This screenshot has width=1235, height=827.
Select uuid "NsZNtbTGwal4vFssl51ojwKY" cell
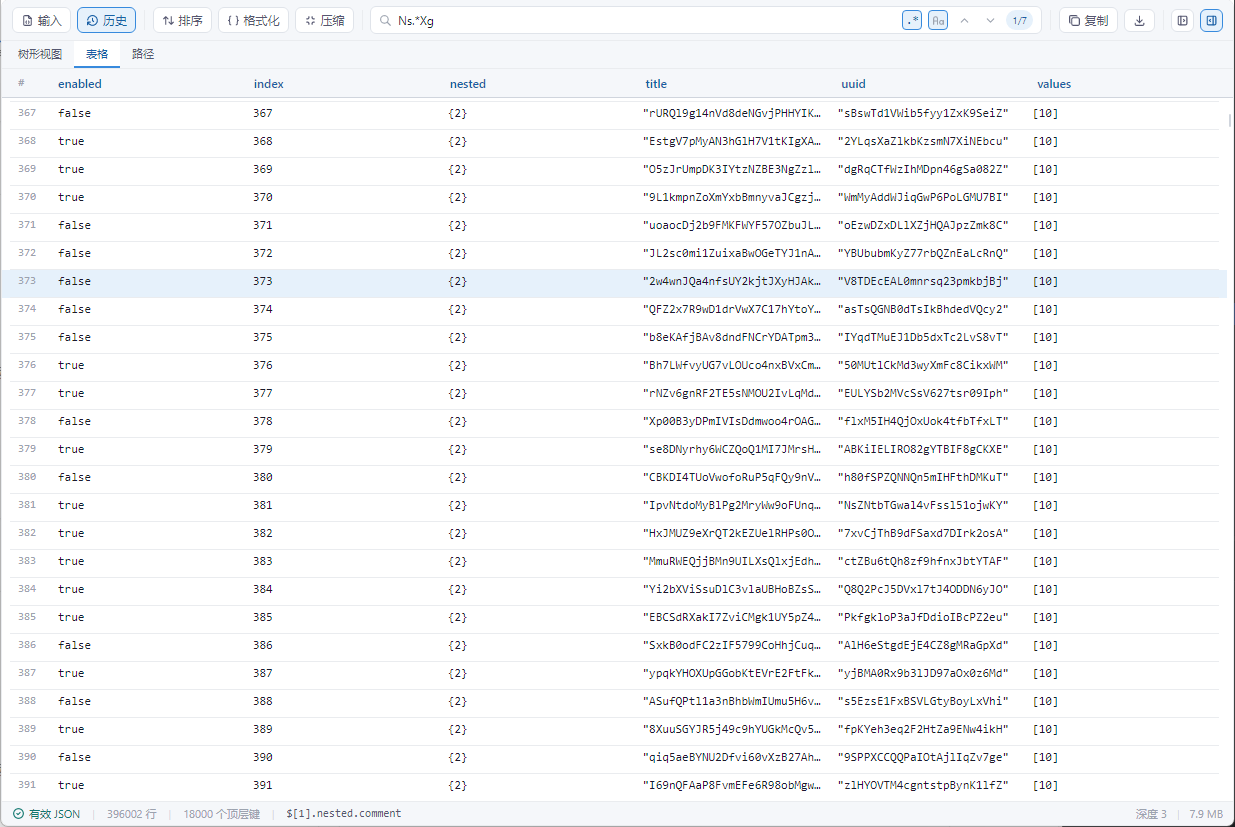point(923,505)
